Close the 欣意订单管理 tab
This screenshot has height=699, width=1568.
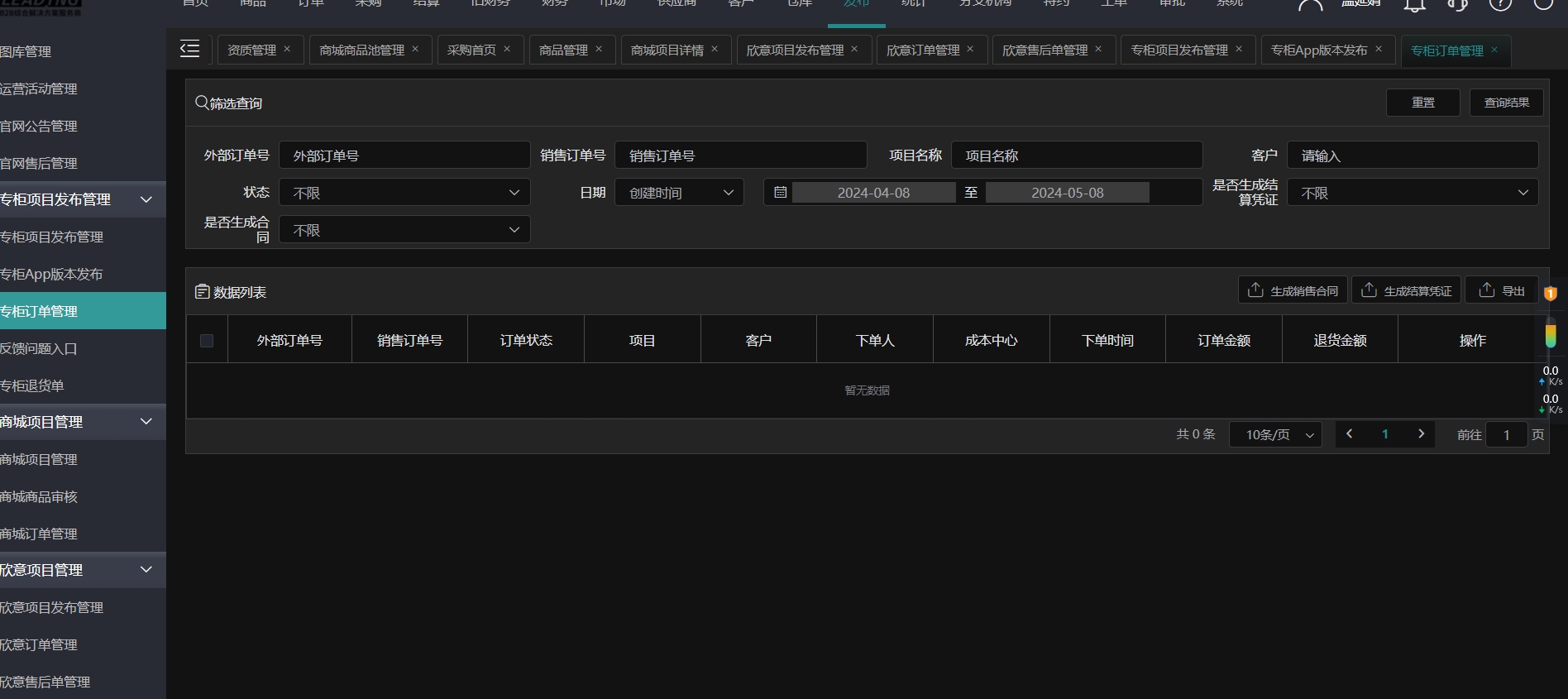(x=970, y=50)
